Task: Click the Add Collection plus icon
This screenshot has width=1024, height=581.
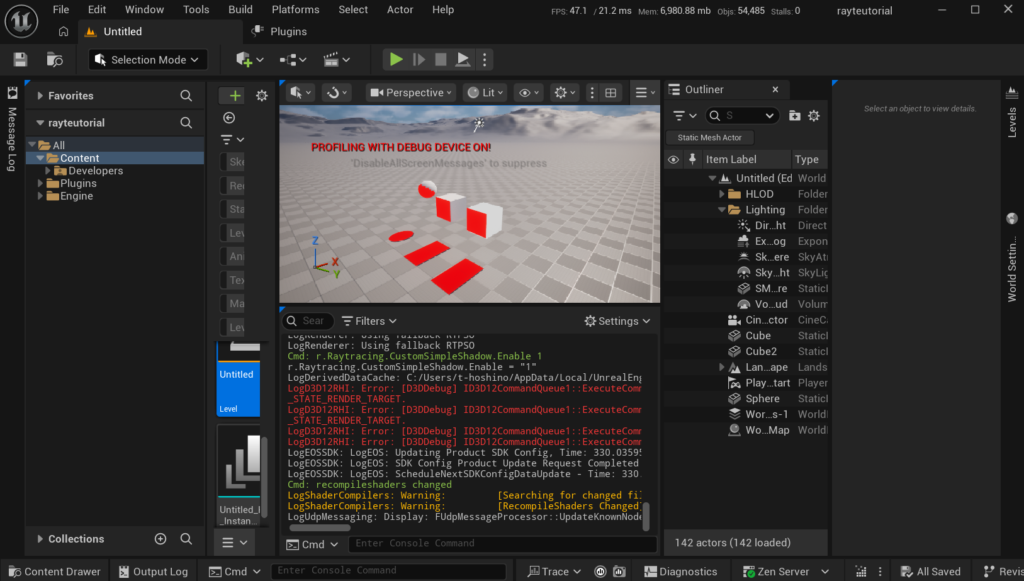Action: 160,539
